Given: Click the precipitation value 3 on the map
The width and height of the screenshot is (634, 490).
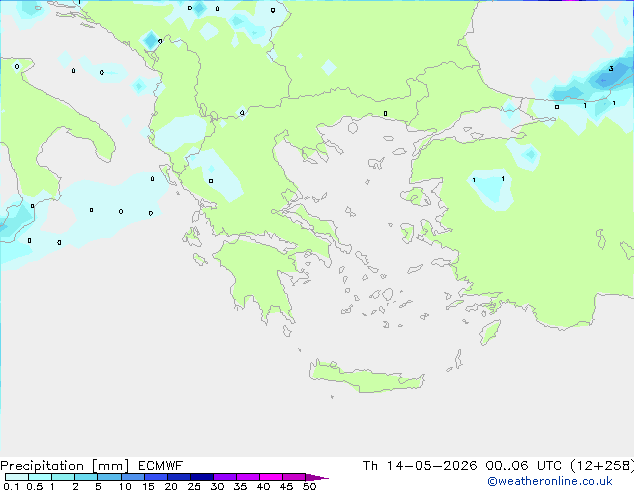Looking at the screenshot, I should 611,68.
